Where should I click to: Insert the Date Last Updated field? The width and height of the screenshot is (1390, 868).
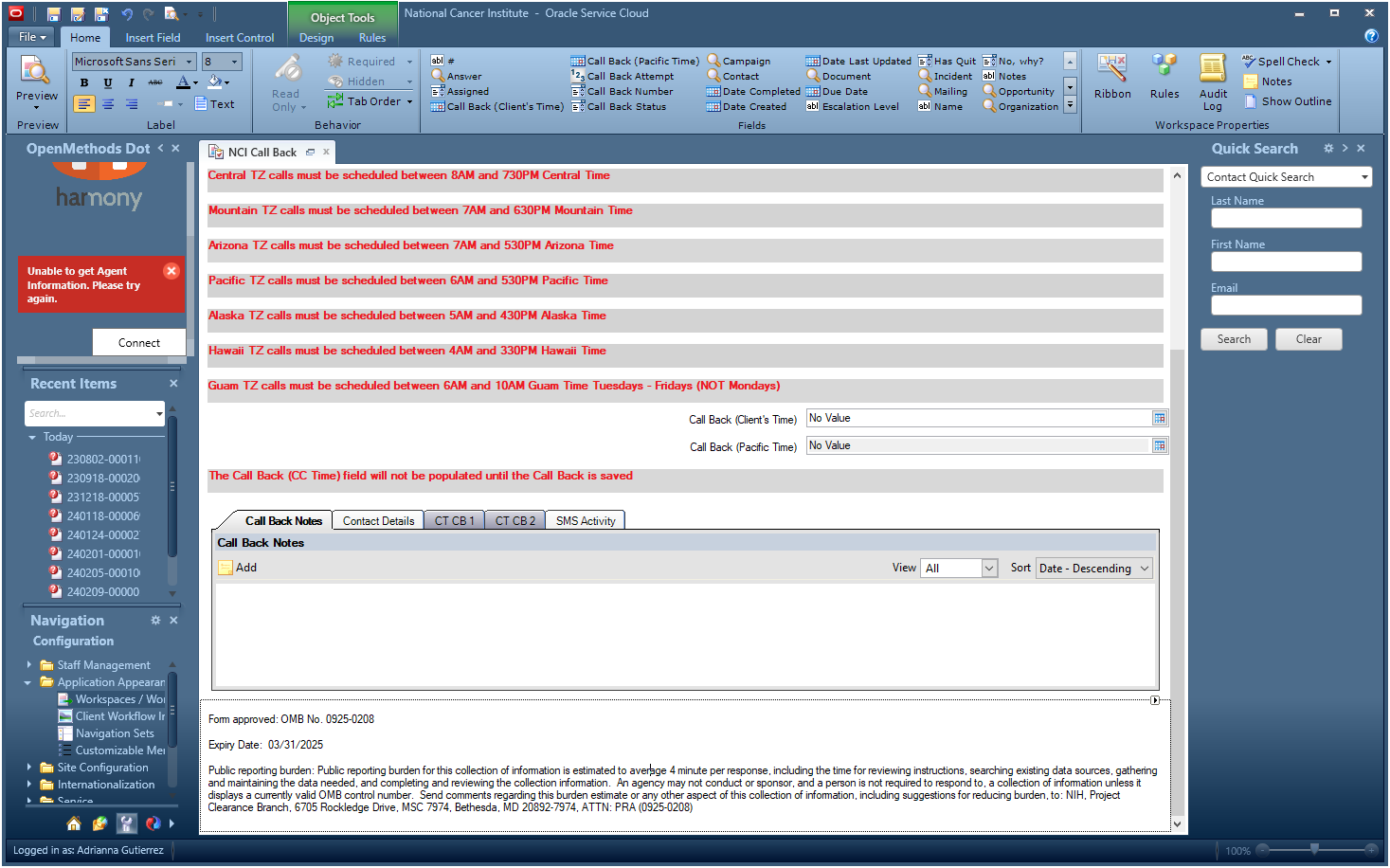coord(858,62)
